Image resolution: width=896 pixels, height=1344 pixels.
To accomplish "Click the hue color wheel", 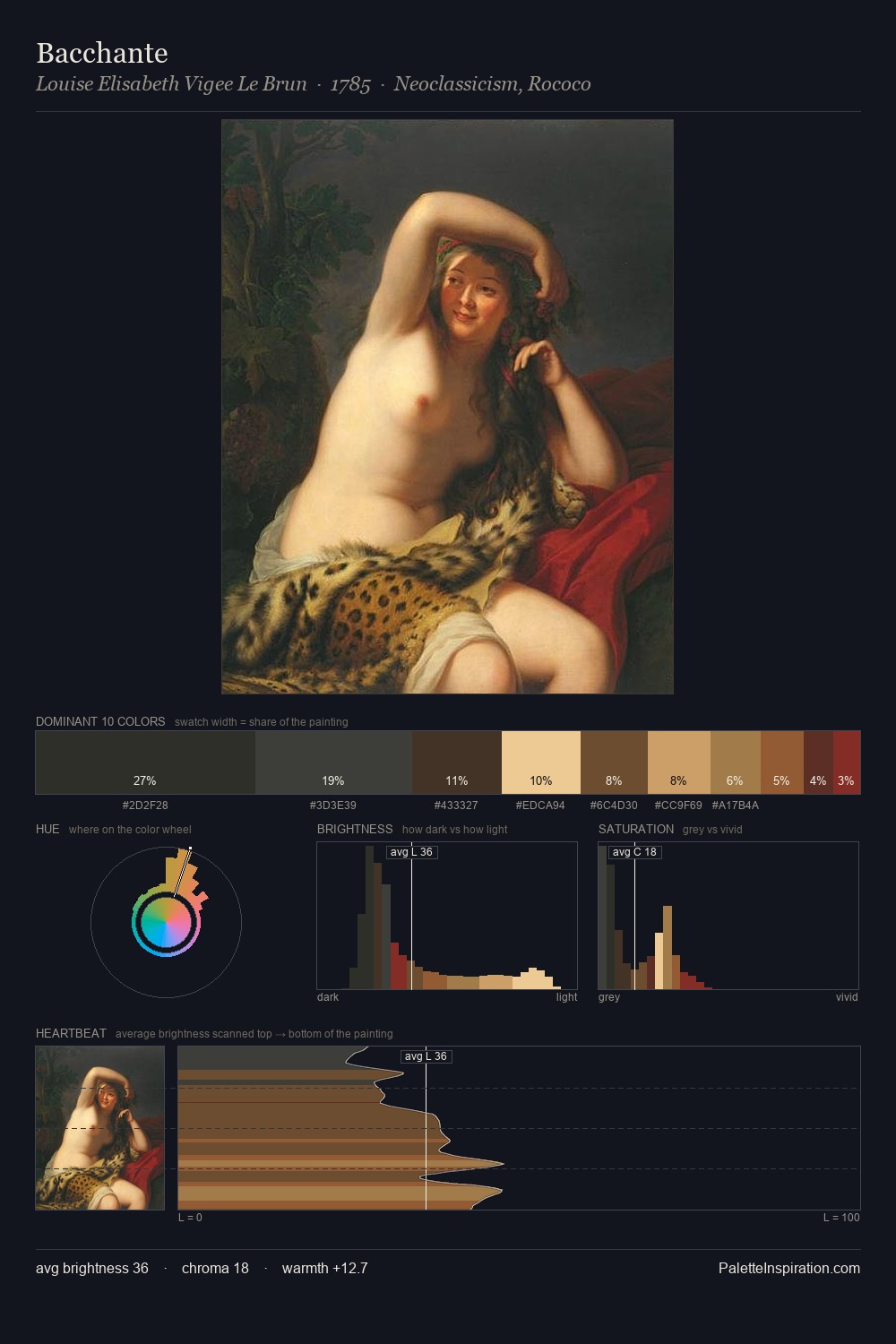I will [166, 922].
